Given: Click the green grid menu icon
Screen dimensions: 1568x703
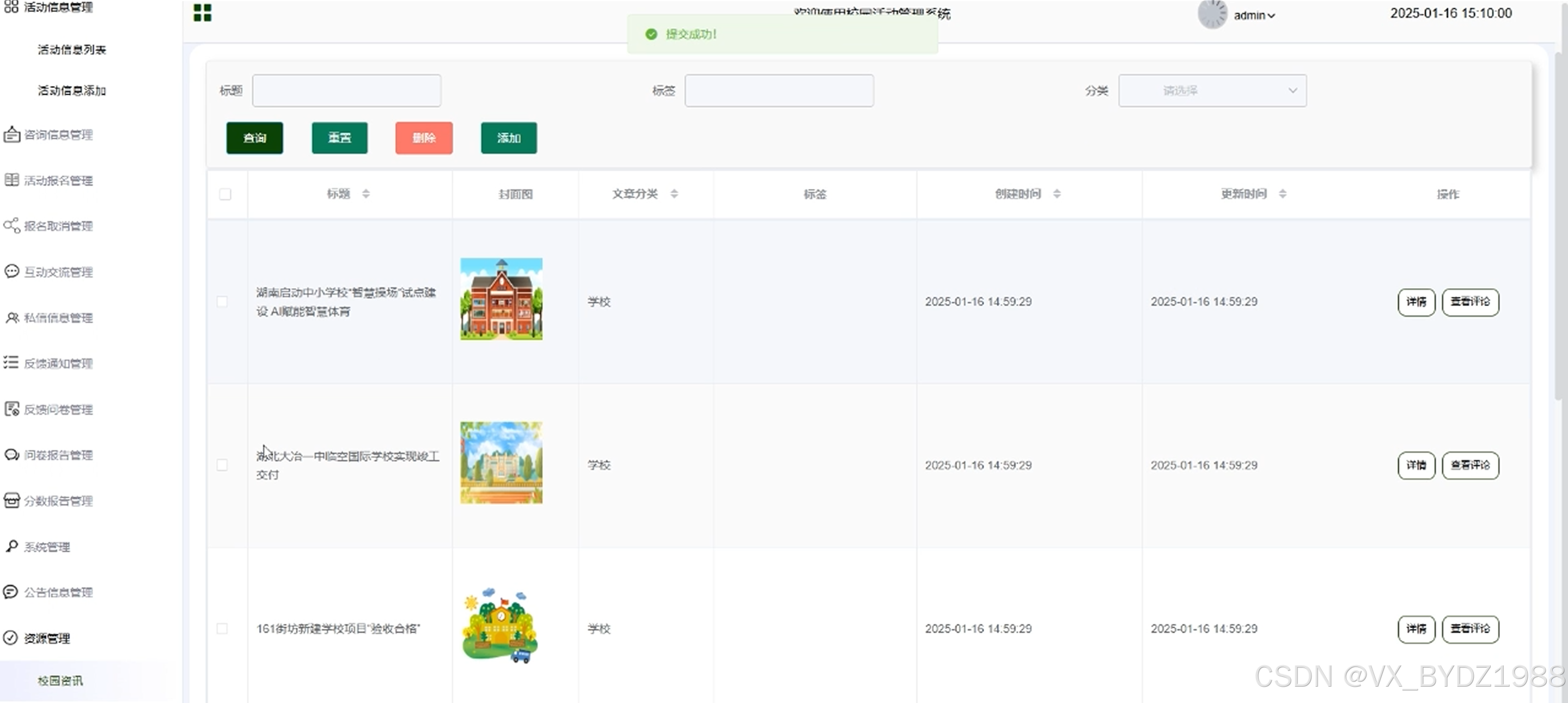Looking at the screenshot, I should [202, 13].
